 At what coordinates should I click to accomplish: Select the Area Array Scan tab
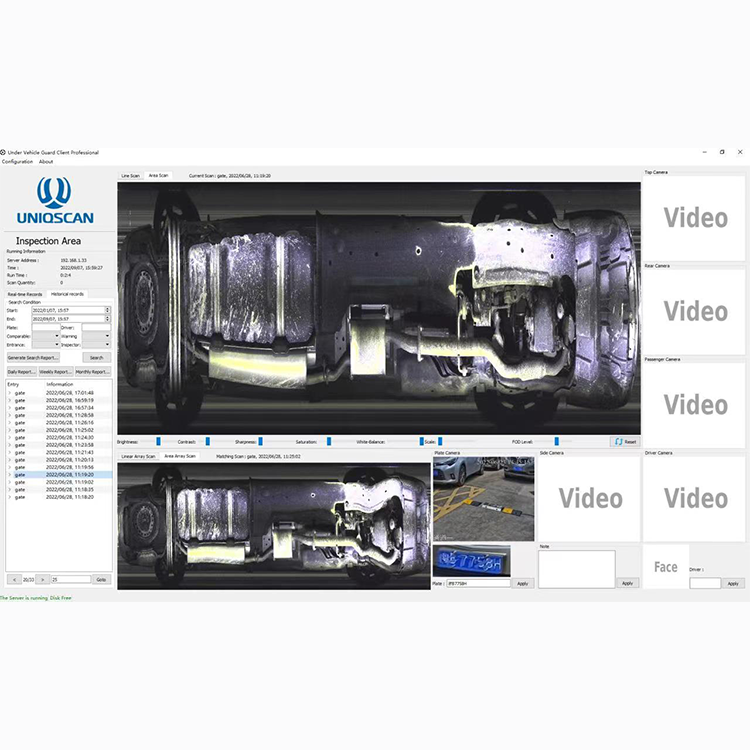(180, 456)
